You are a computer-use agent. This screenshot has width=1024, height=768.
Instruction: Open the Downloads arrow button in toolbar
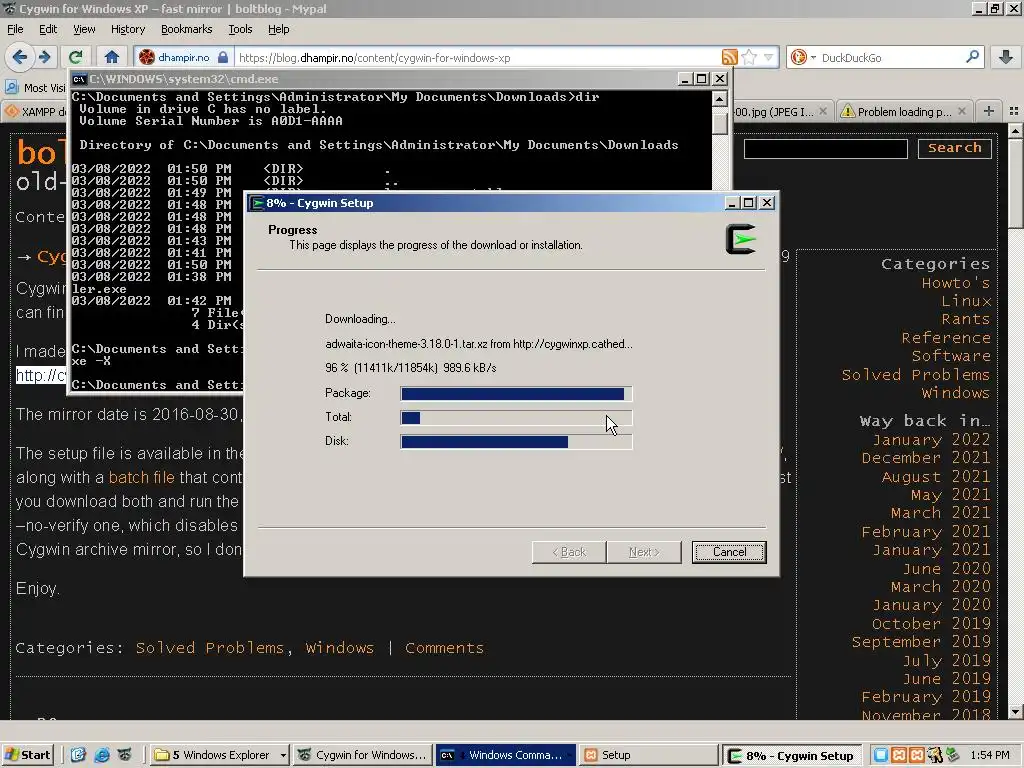click(x=1006, y=57)
